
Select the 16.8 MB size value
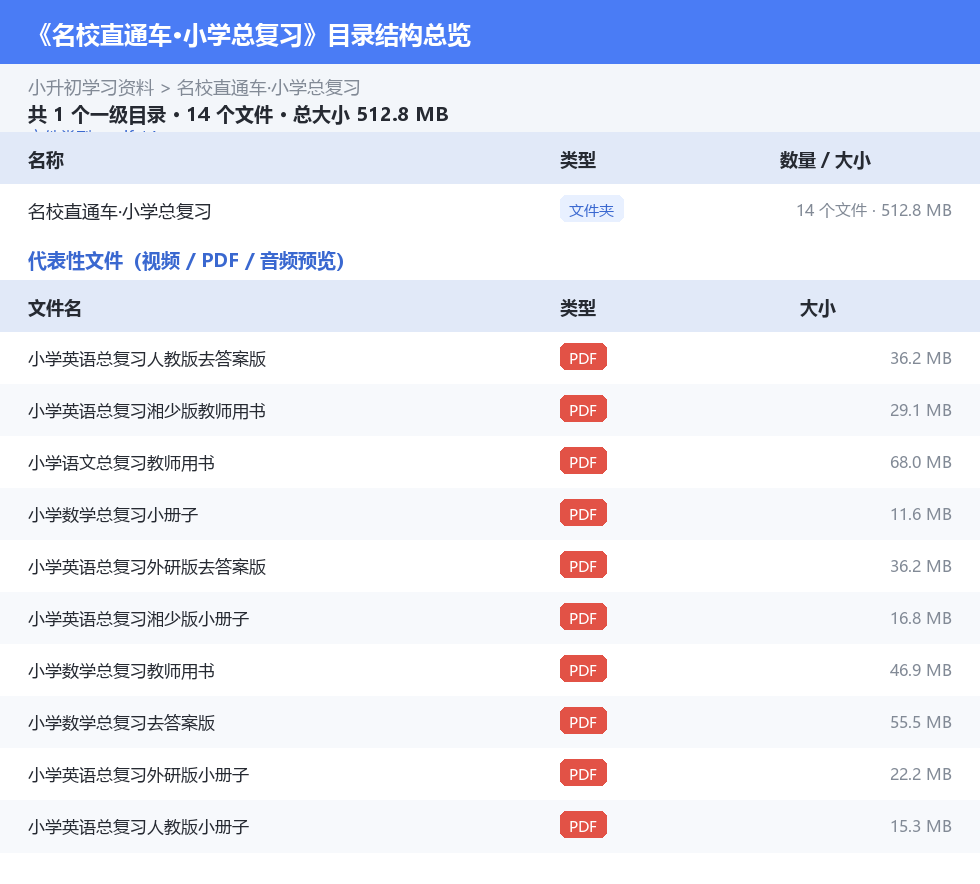click(x=921, y=618)
